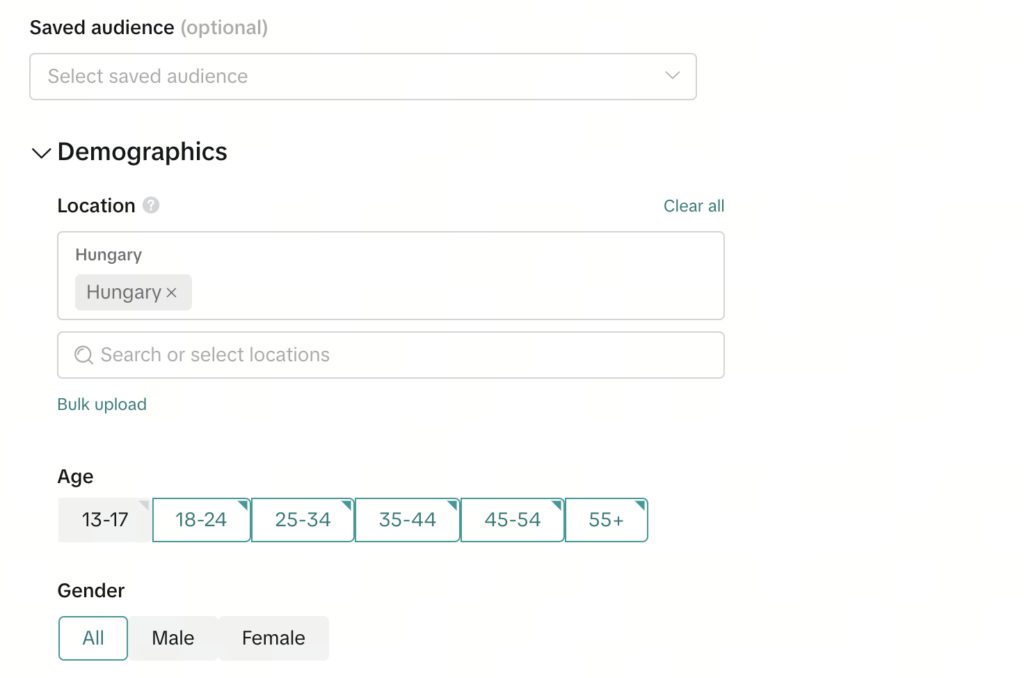Screen dimensions: 1024x678
Task: Select Male gender option
Action: 173,638
